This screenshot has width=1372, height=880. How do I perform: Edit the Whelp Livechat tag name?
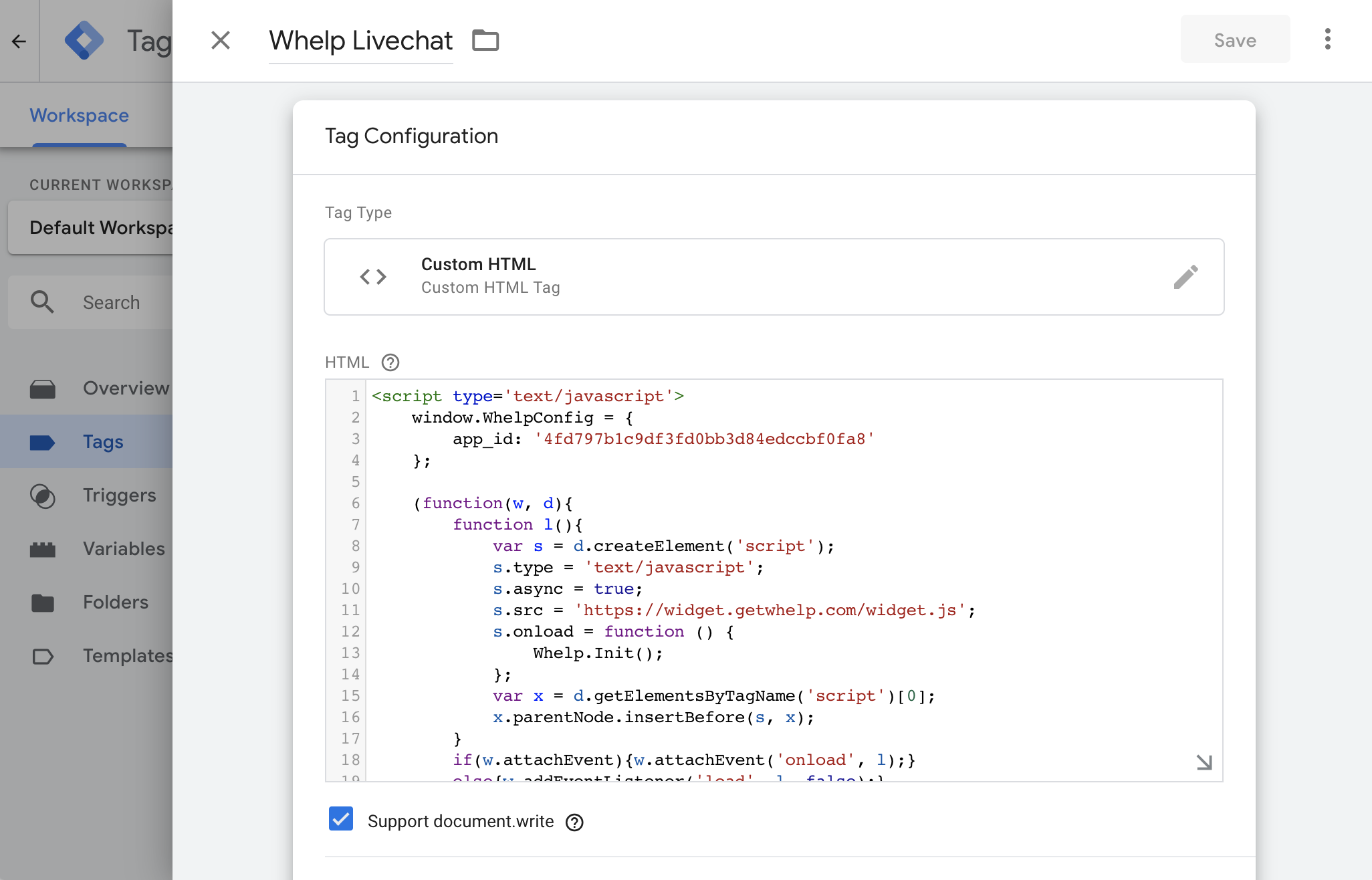click(x=361, y=41)
